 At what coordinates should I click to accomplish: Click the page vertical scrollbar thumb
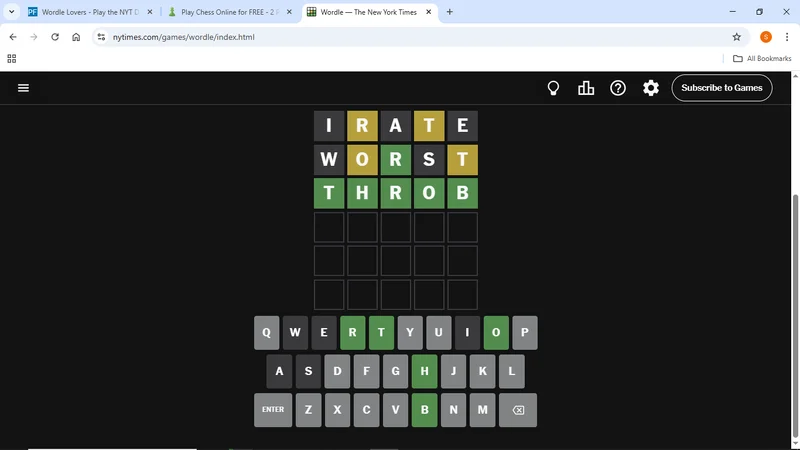coord(795,316)
